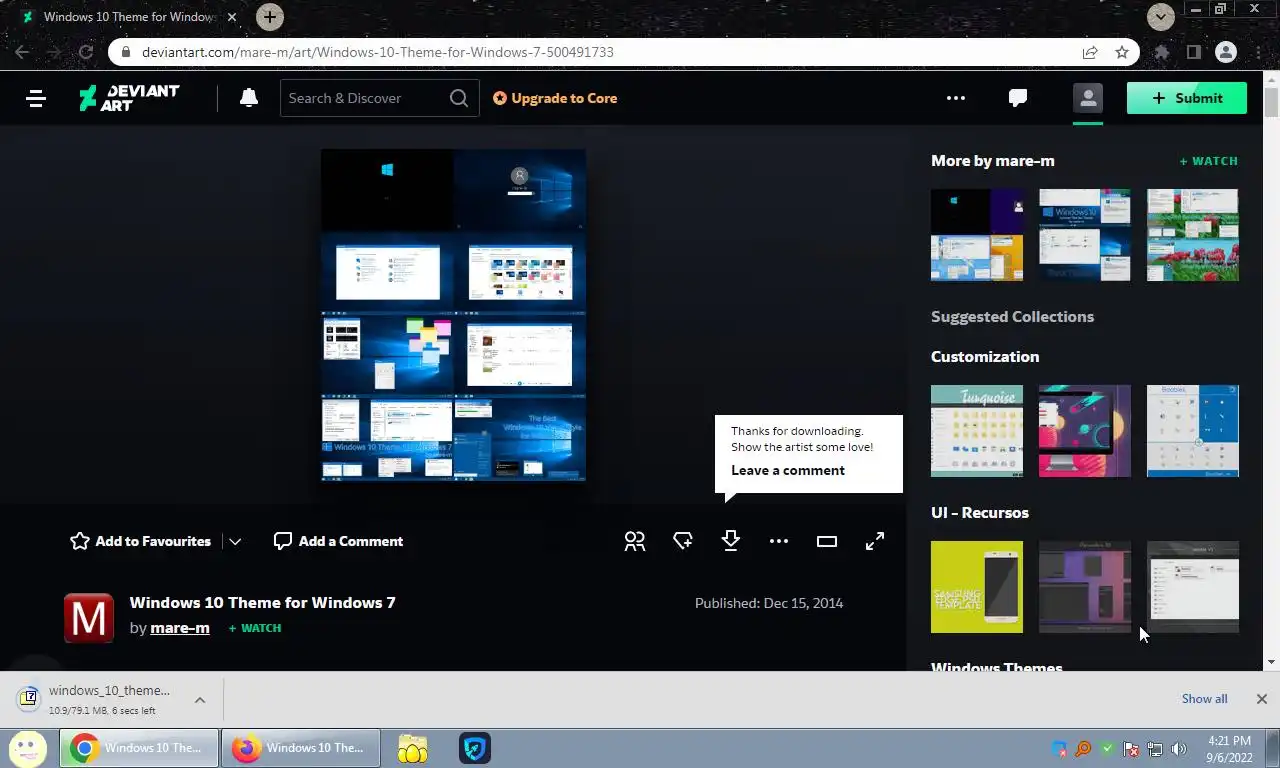Open first More by mare-m thumbnail
Screen dimensions: 1280x768
pos(977,235)
